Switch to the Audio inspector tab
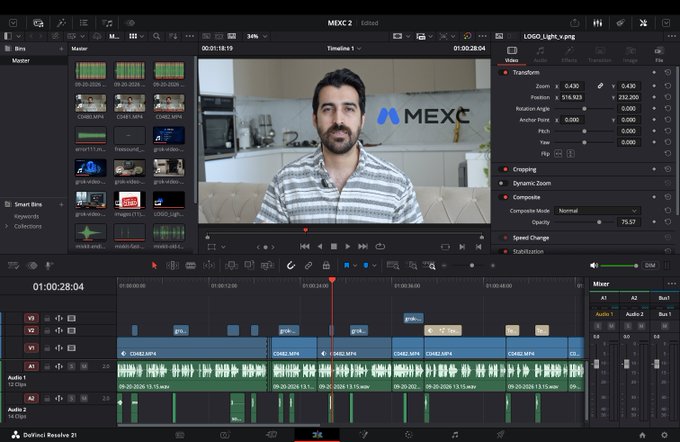The width and height of the screenshot is (680, 442). coord(540,55)
